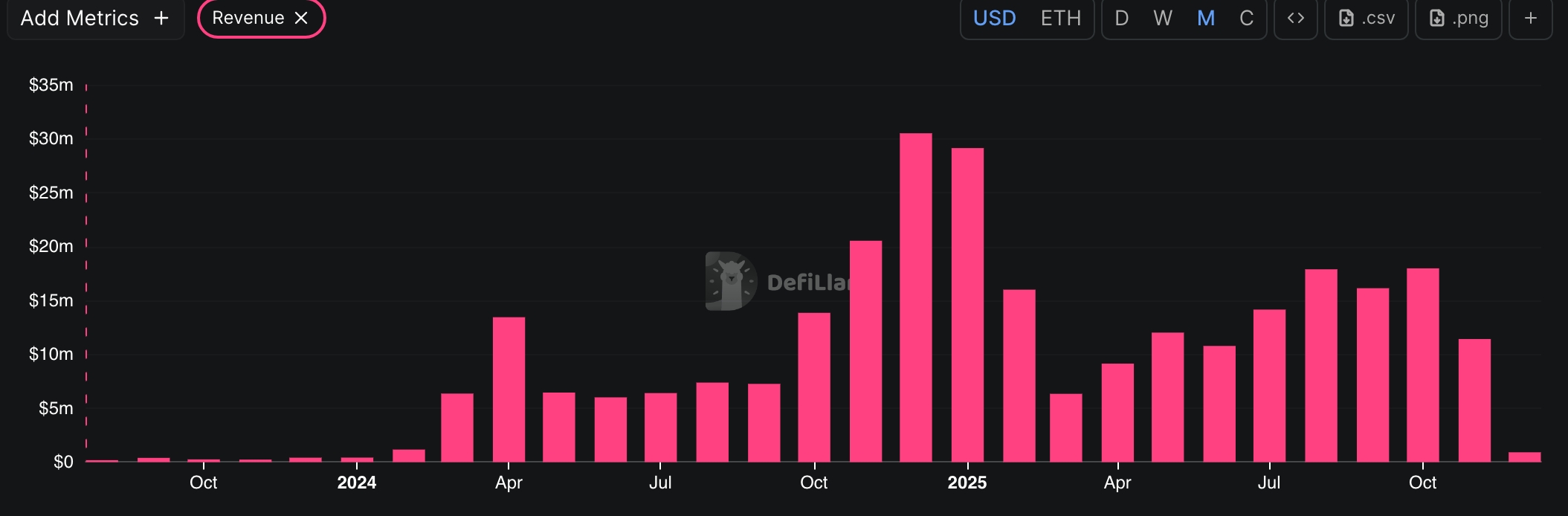Open the embed code view
Viewport: 1568px width, 516px height.
1296,18
